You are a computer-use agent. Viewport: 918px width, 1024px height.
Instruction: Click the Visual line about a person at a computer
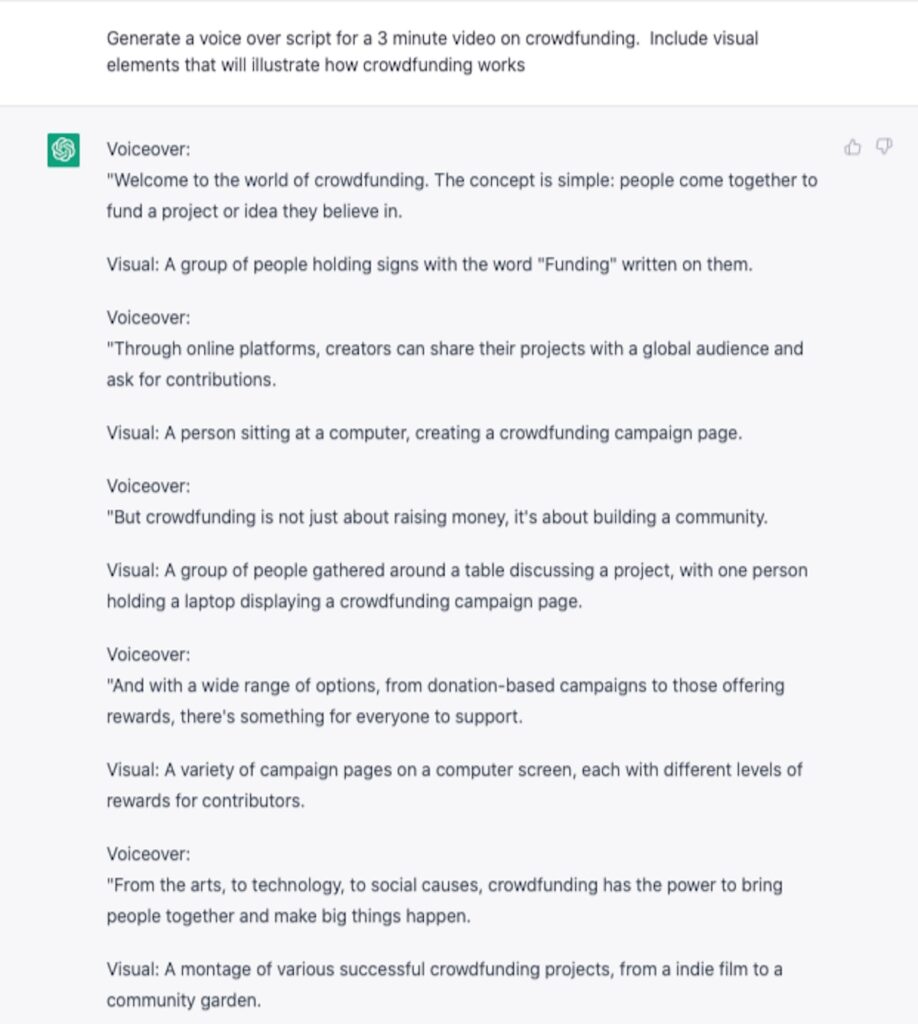coord(424,434)
